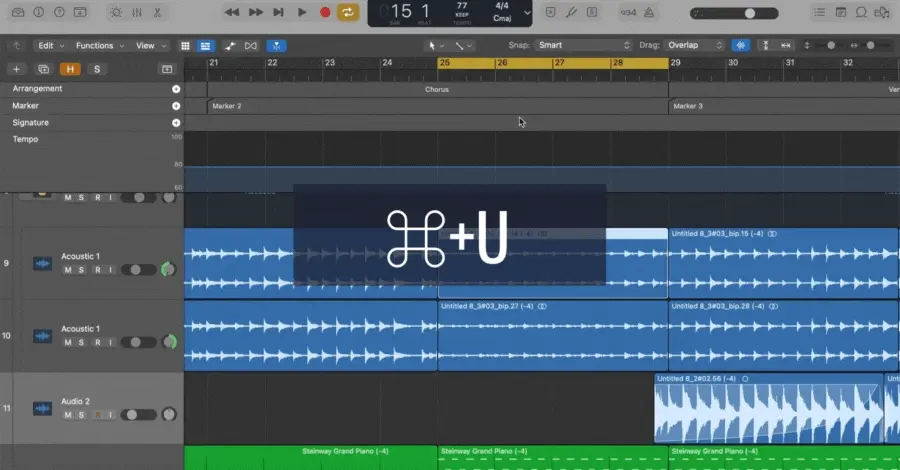Click the red Record button

[325, 12]
